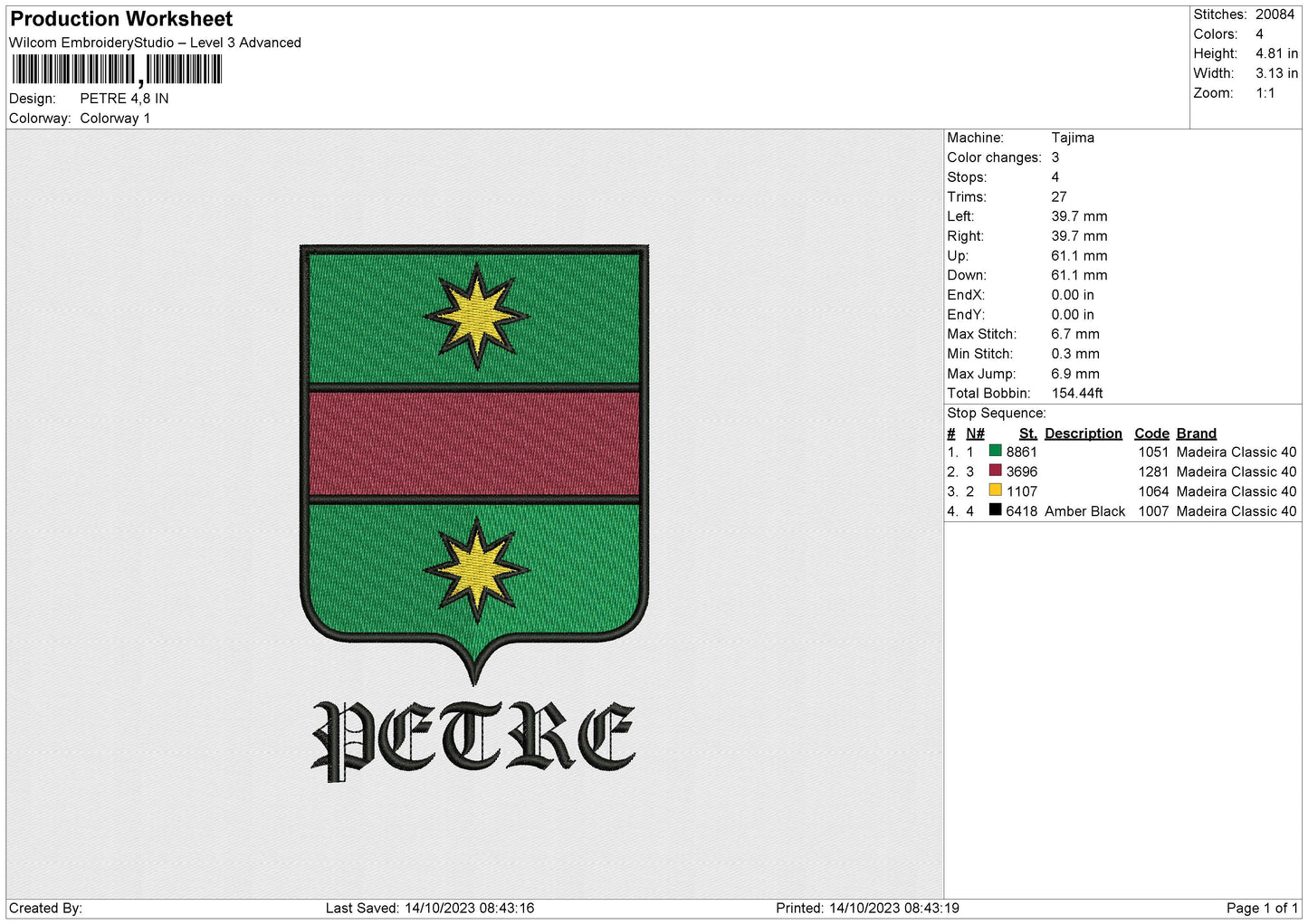
Task: Click the Width value 3.13 in
Action: [1276, 73]
